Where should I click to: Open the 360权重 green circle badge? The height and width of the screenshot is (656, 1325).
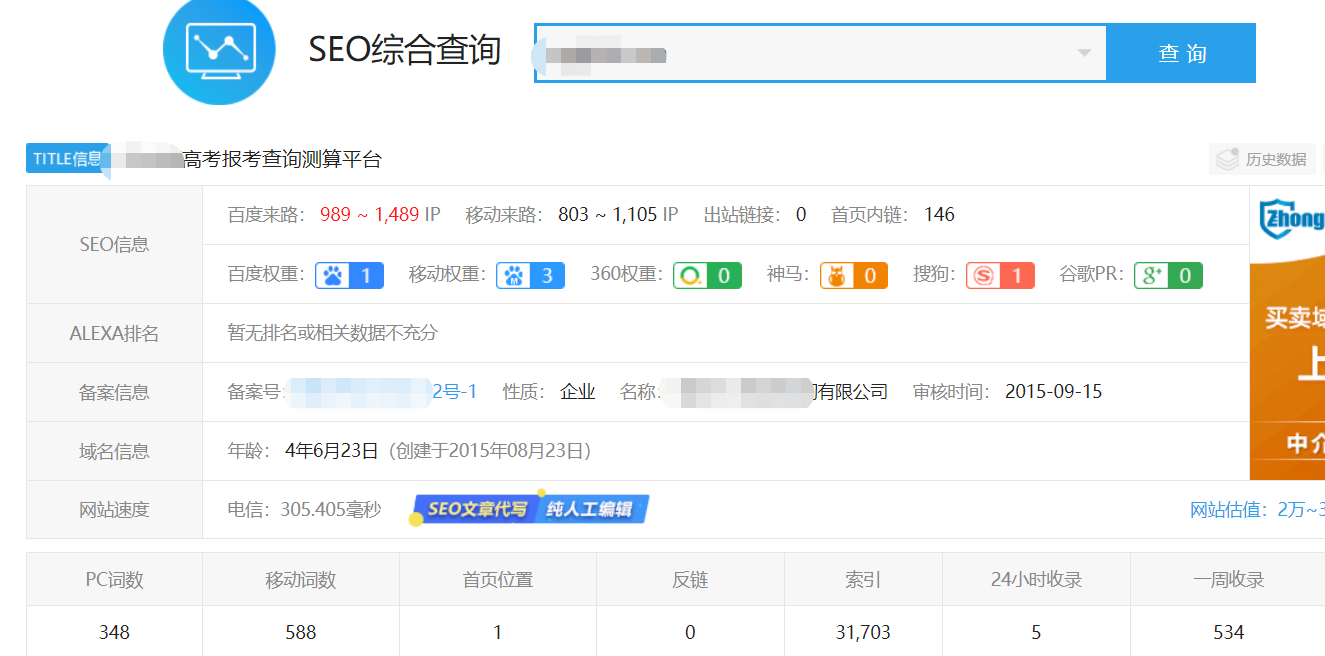coord(707,275)
